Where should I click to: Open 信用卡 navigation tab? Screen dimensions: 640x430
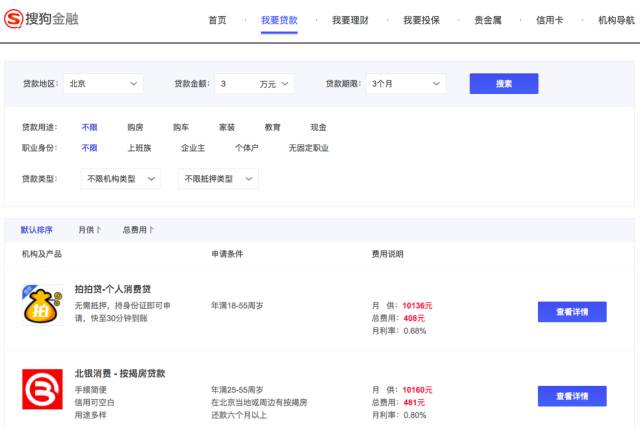coord(549,20)
